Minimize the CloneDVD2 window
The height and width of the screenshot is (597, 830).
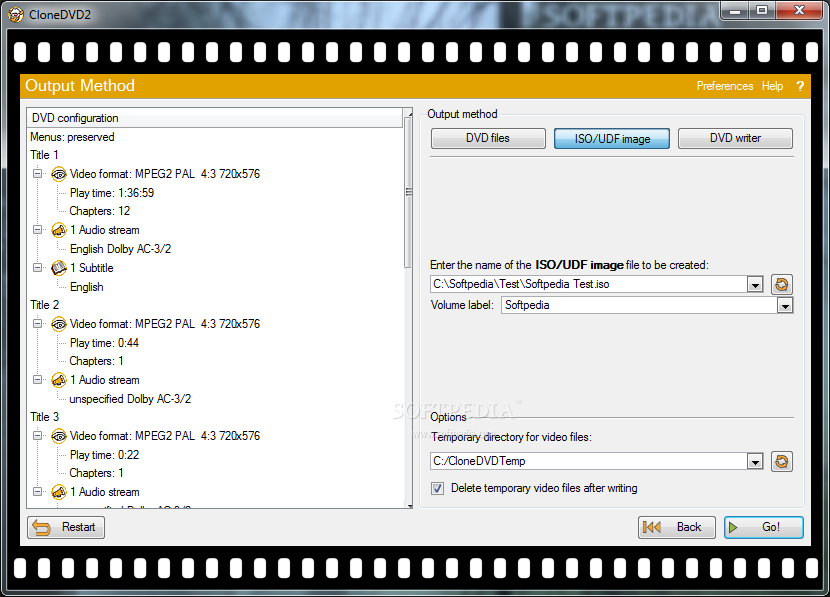(x=735, y=11)
